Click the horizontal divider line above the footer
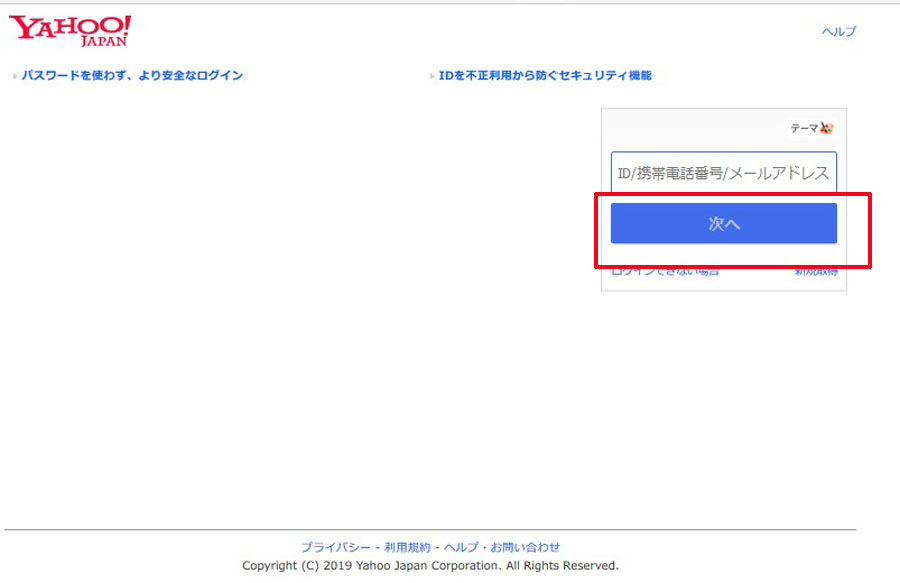The image size is (900, 583). point(430,529)
